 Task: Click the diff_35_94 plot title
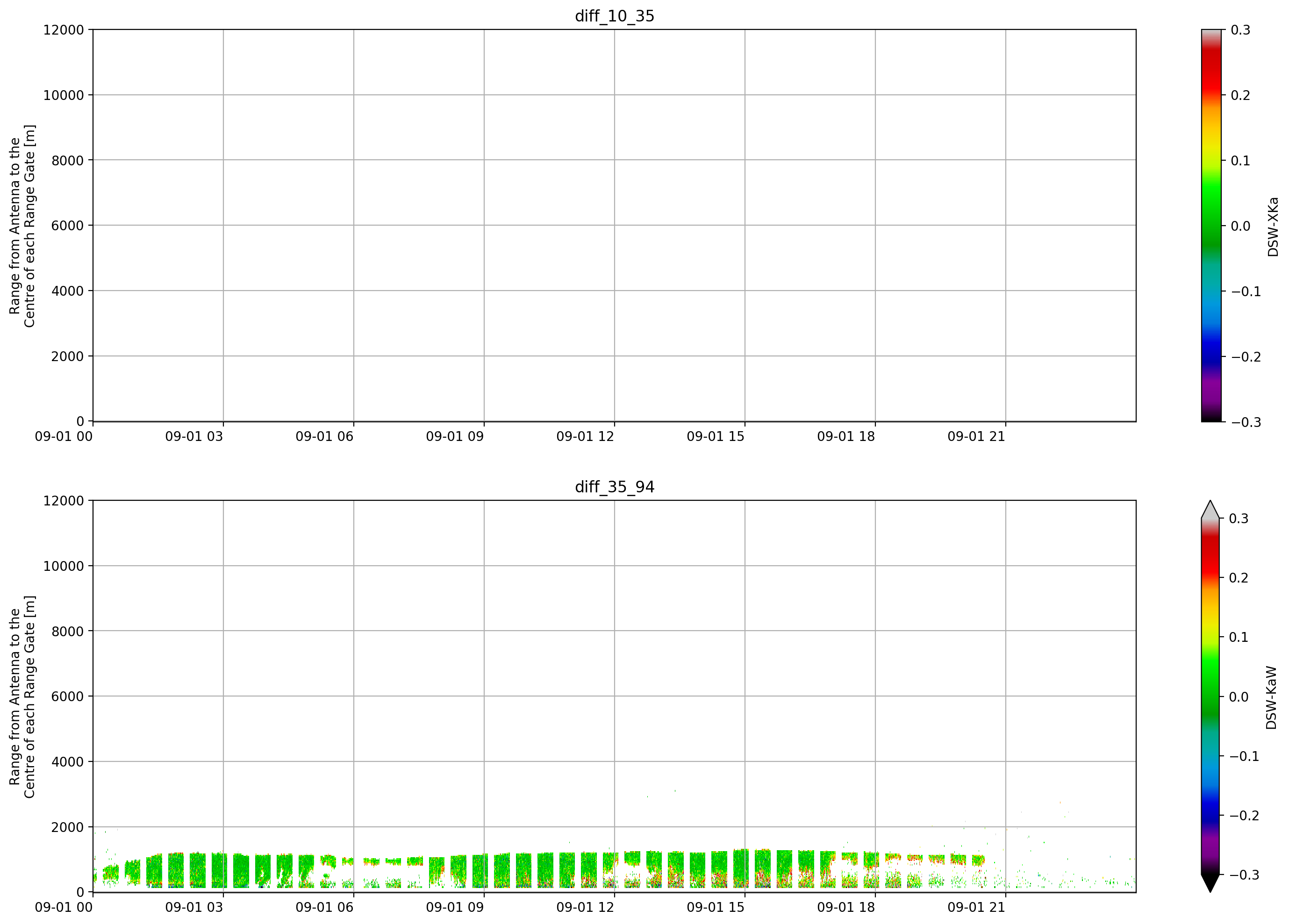click(x=615, y=487)
